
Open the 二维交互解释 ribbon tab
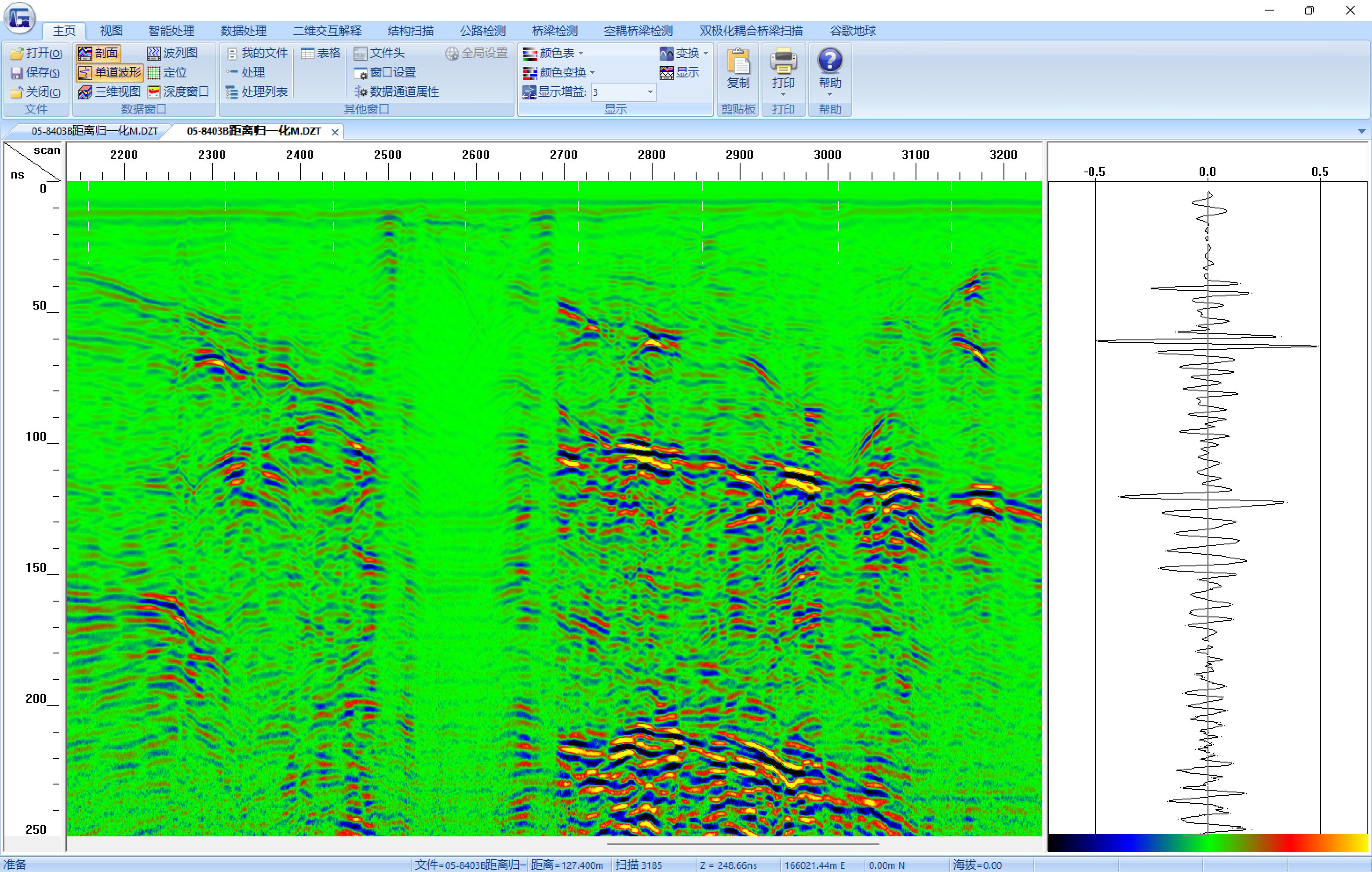327,31
